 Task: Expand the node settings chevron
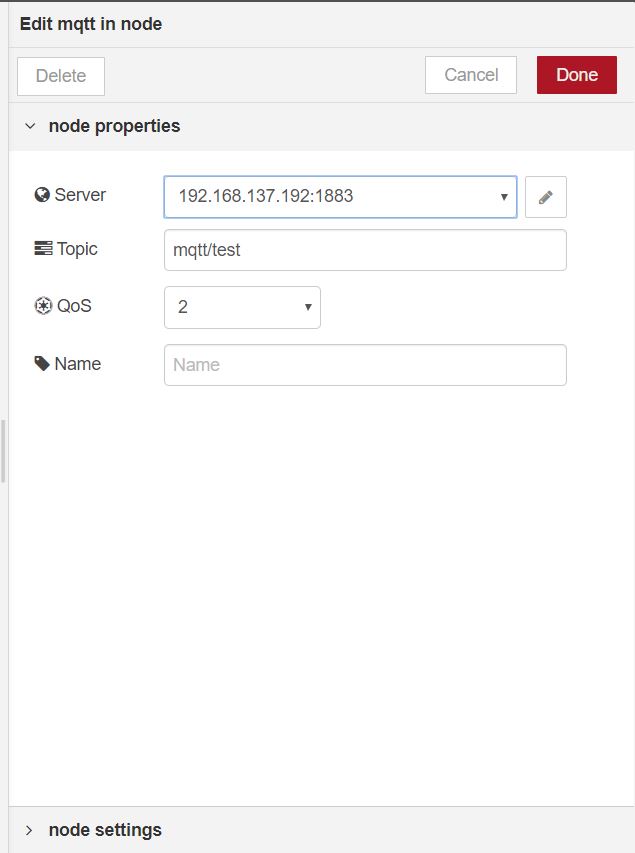(x=30, y=830)
